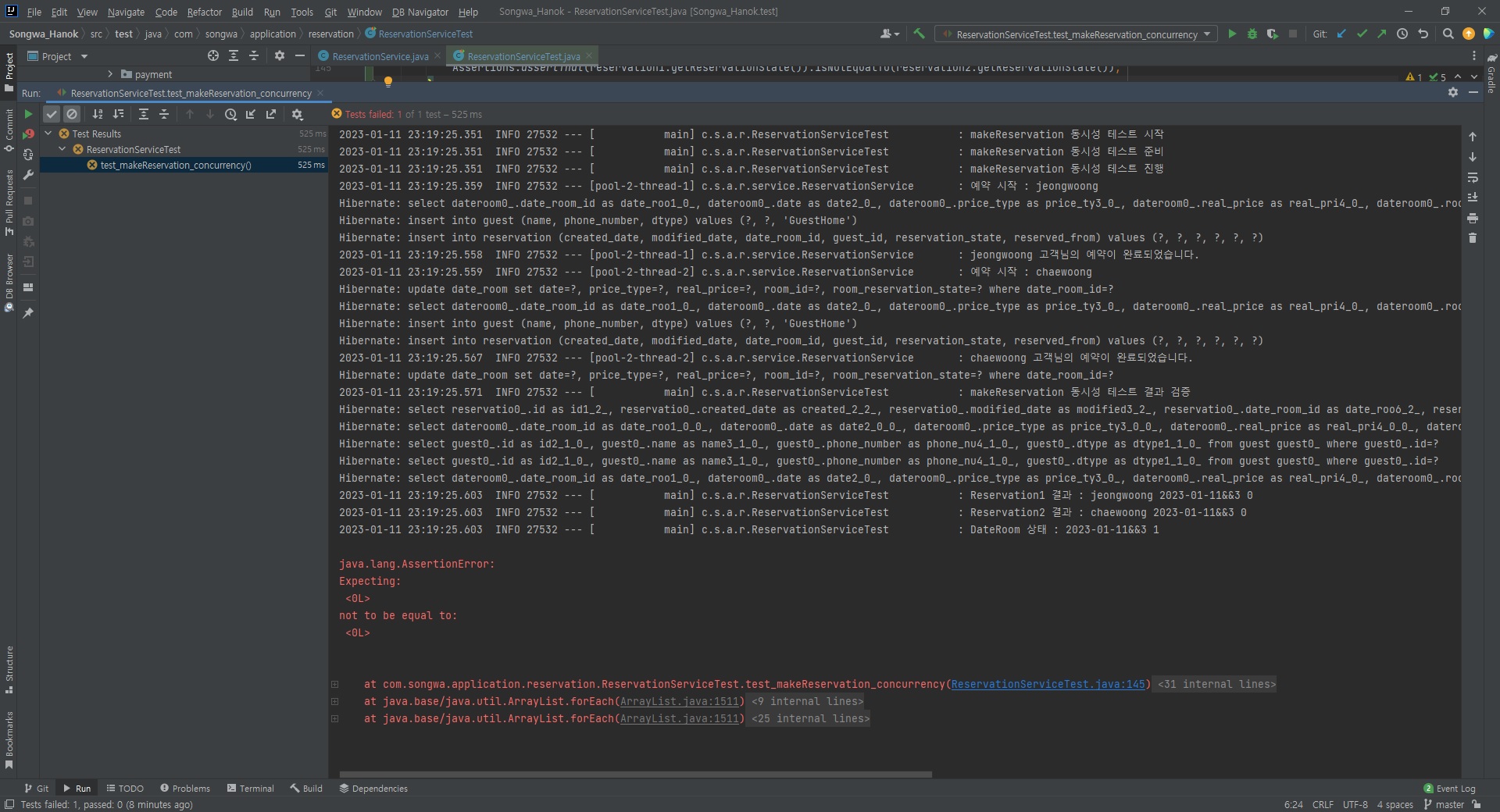Click the Run panel settings gear icon
Screen dimensions: 1500x812
(1452, 92)
